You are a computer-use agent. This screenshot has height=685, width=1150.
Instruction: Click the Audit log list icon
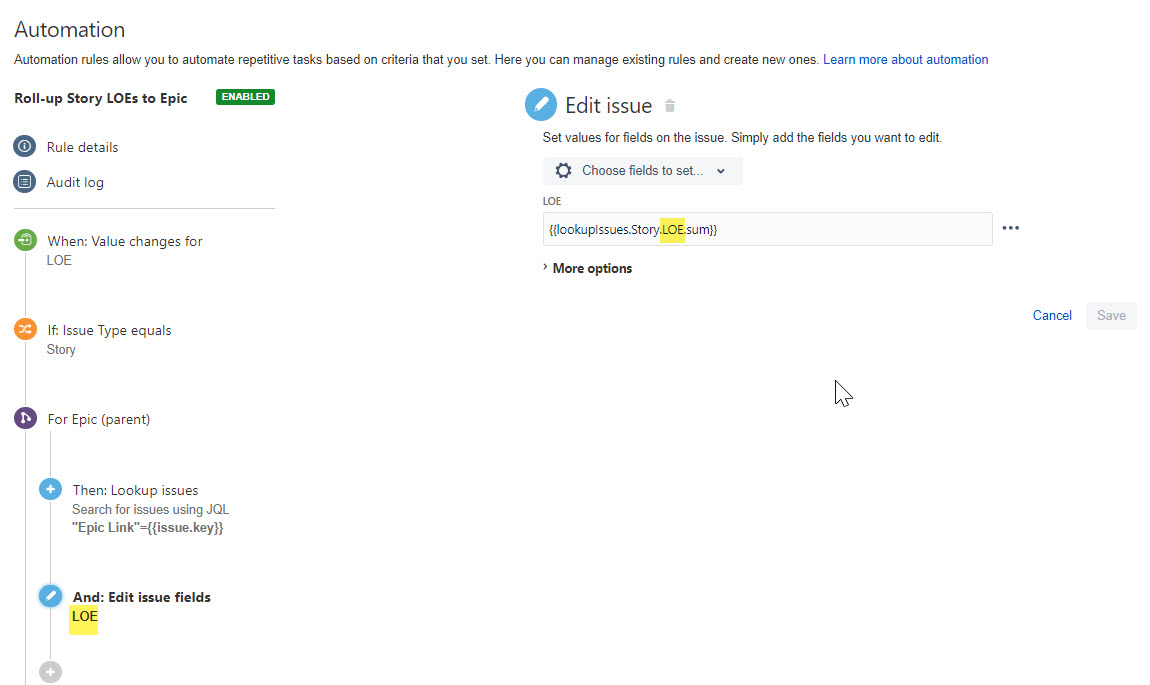tap(24, 182)
